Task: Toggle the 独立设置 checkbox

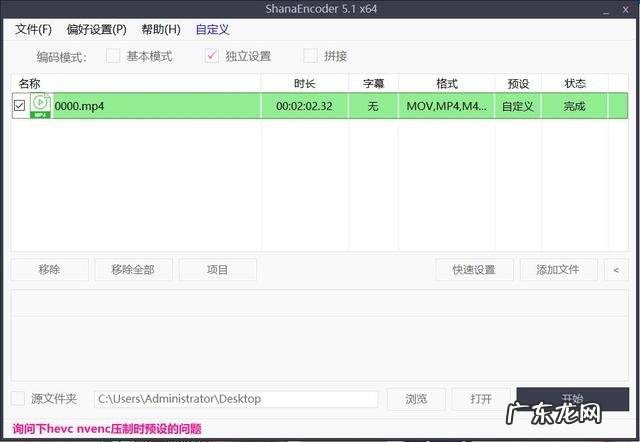Action: click(x=211, y=56)
